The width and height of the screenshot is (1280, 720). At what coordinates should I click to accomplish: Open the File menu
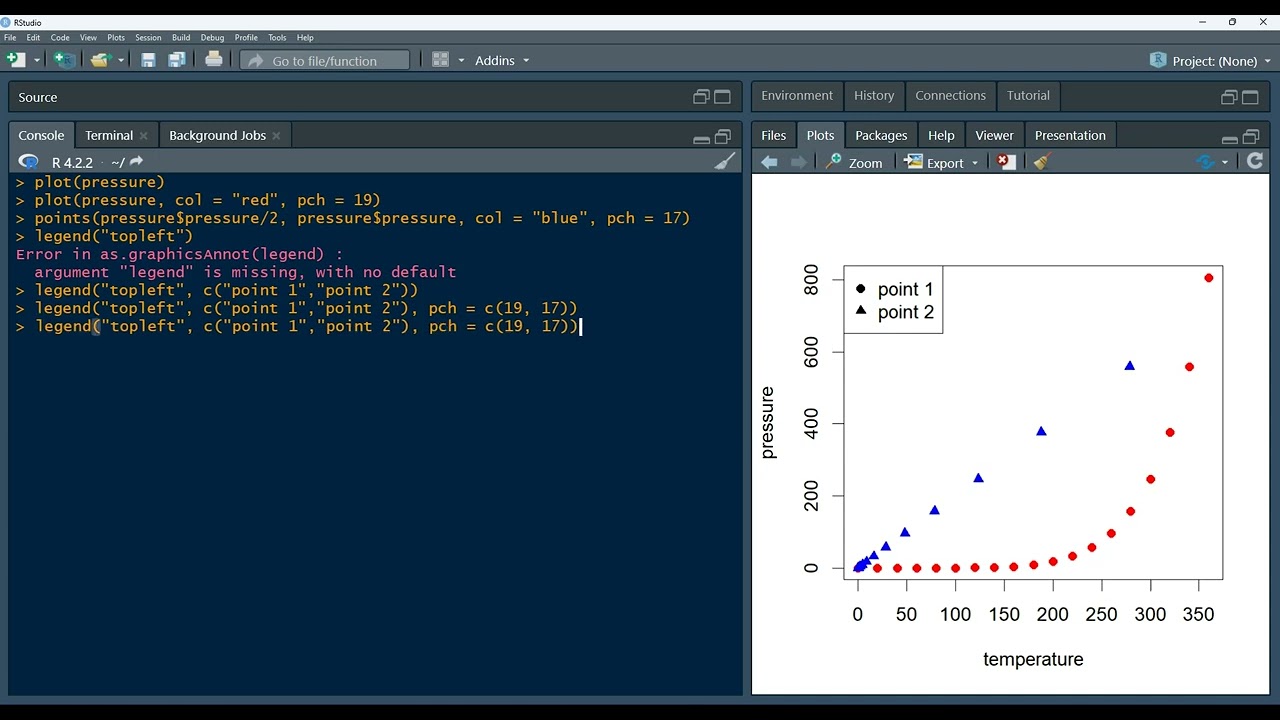pyautogui.click(x=10, y=38)
